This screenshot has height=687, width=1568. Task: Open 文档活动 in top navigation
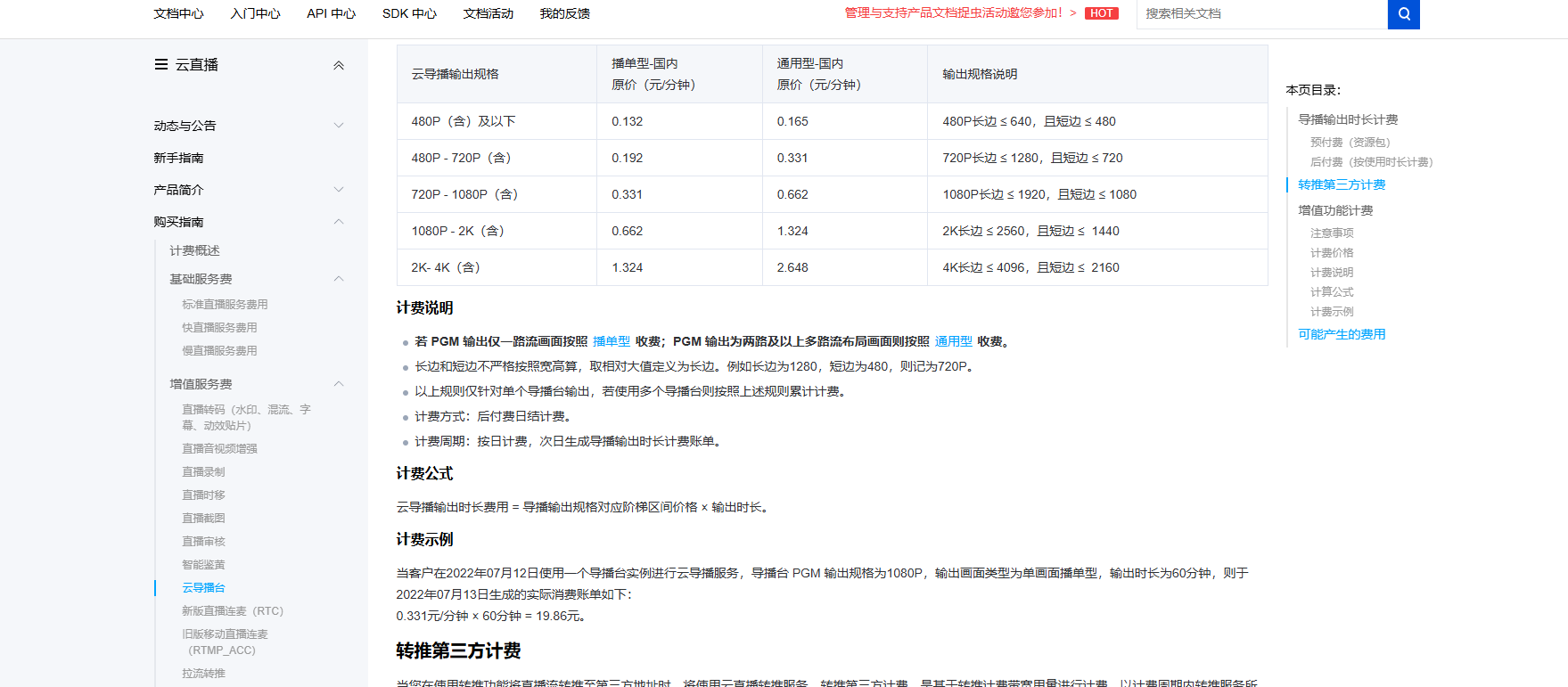pyautogui.click(x=488, y=13)
